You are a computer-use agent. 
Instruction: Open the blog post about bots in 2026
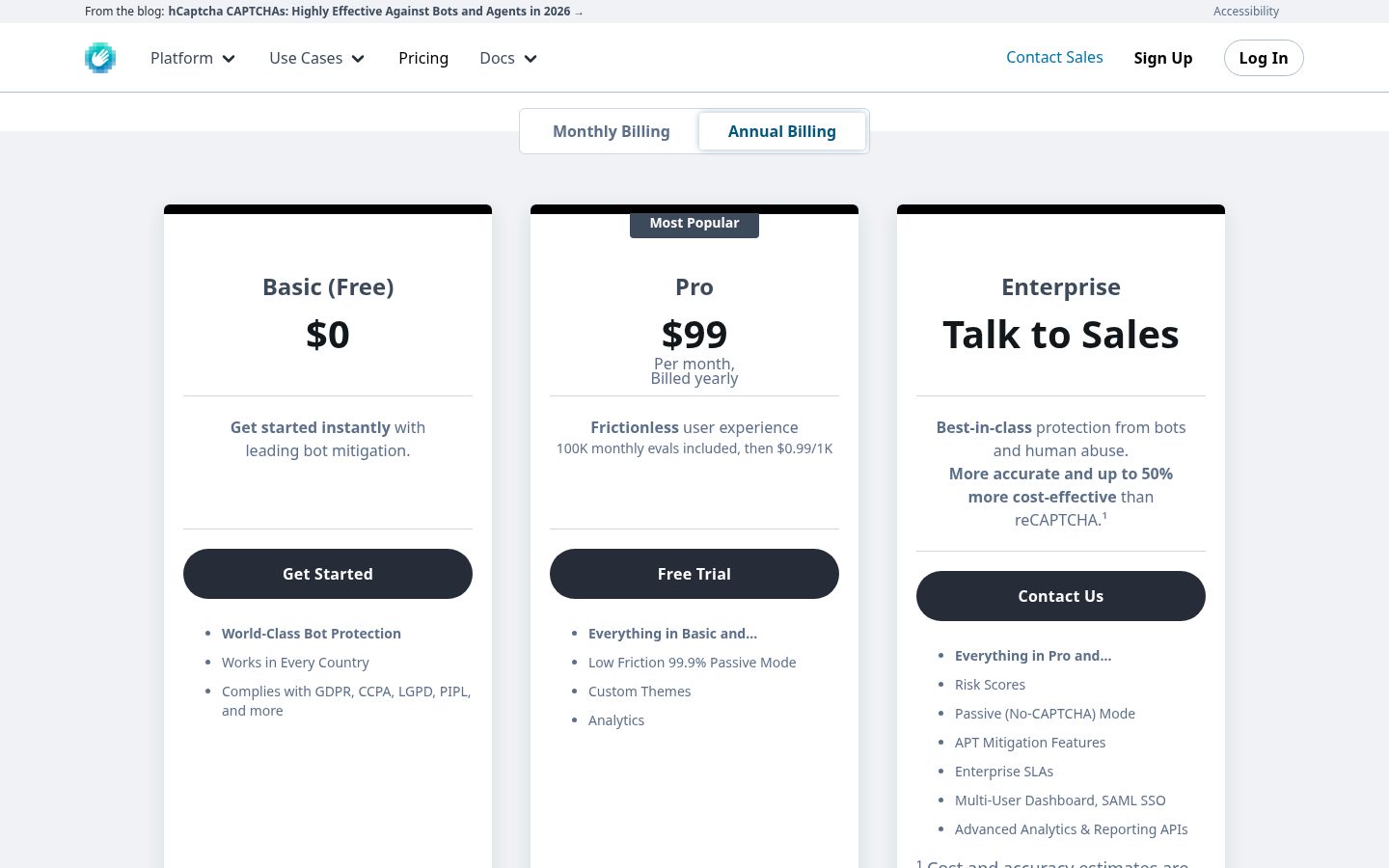tap(375, 12)
